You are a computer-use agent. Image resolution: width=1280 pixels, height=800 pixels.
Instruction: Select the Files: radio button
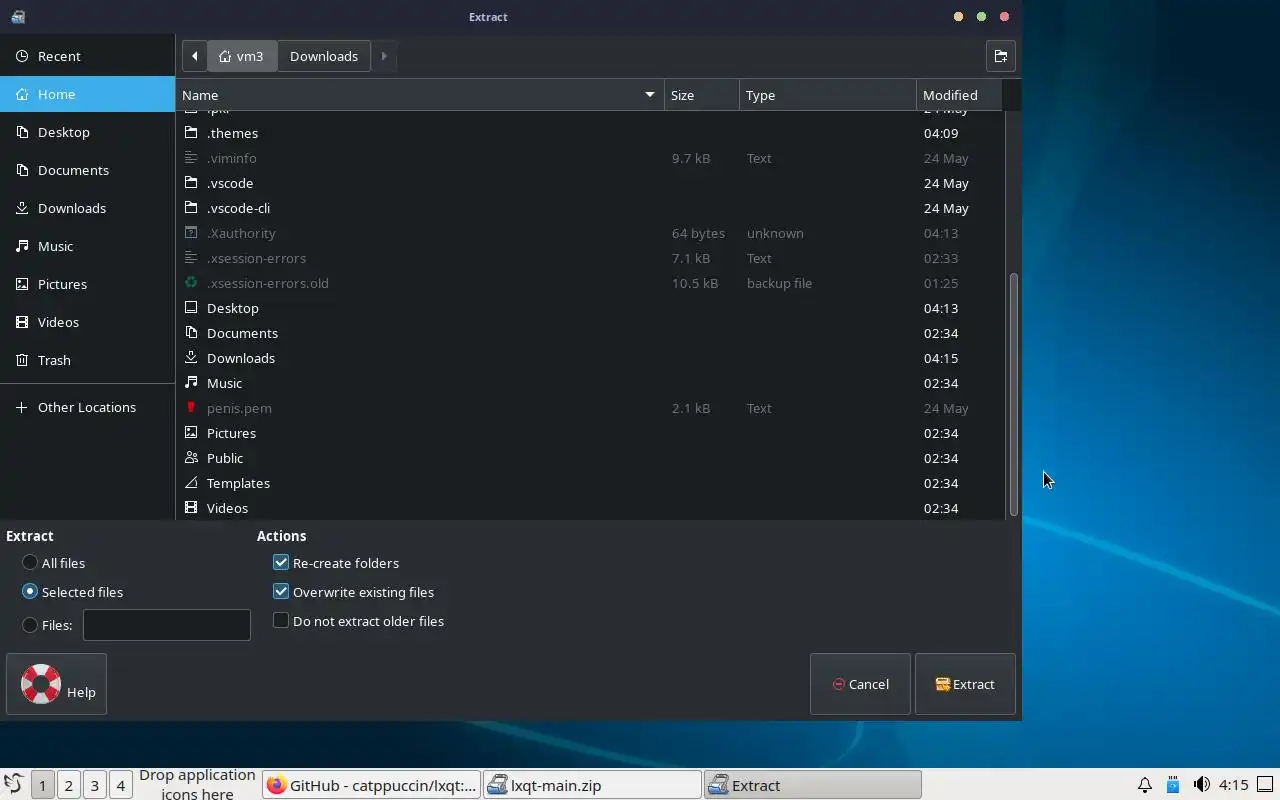point(30,625)
